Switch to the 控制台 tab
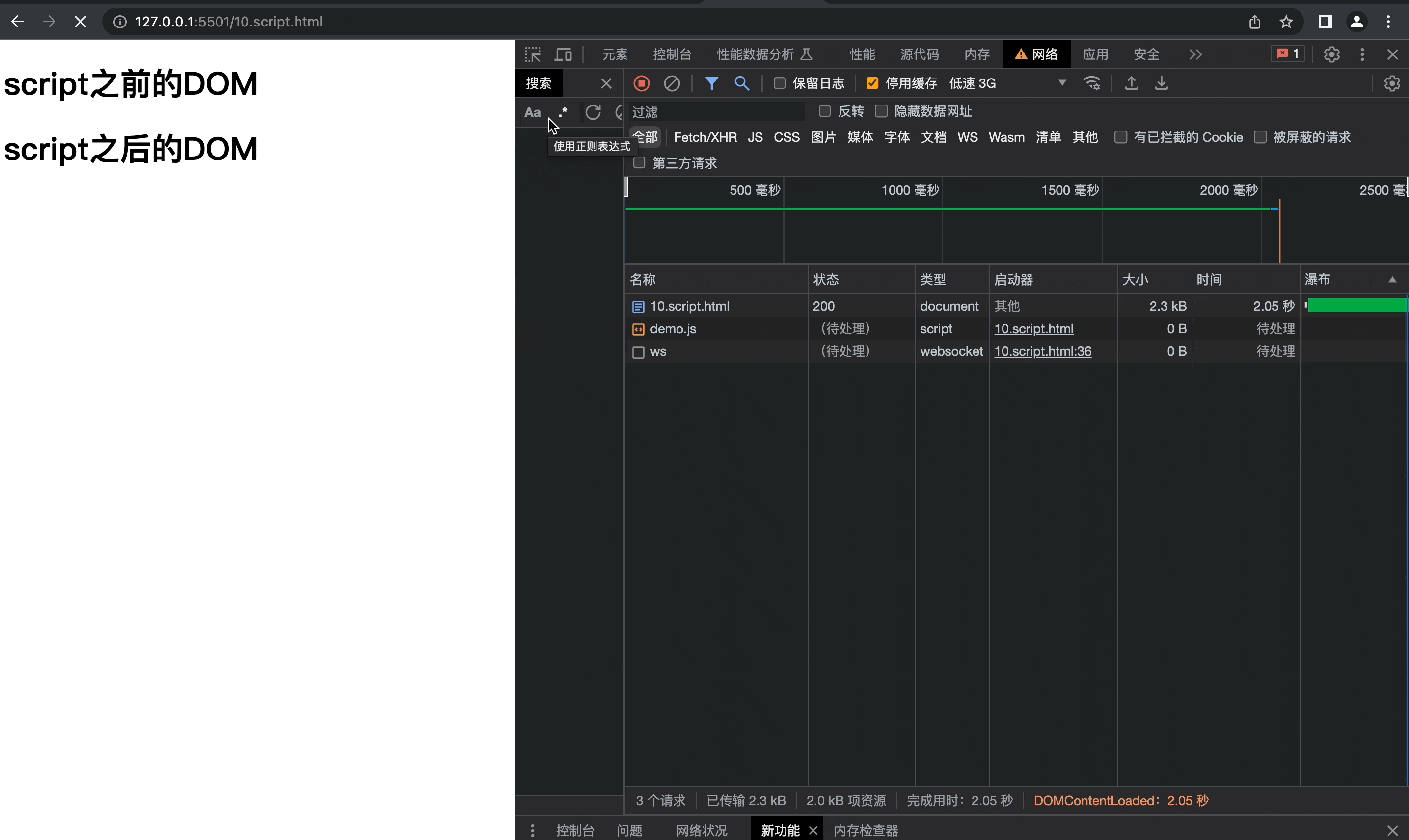Screen dimensions: 1409x840 point(672,54)
